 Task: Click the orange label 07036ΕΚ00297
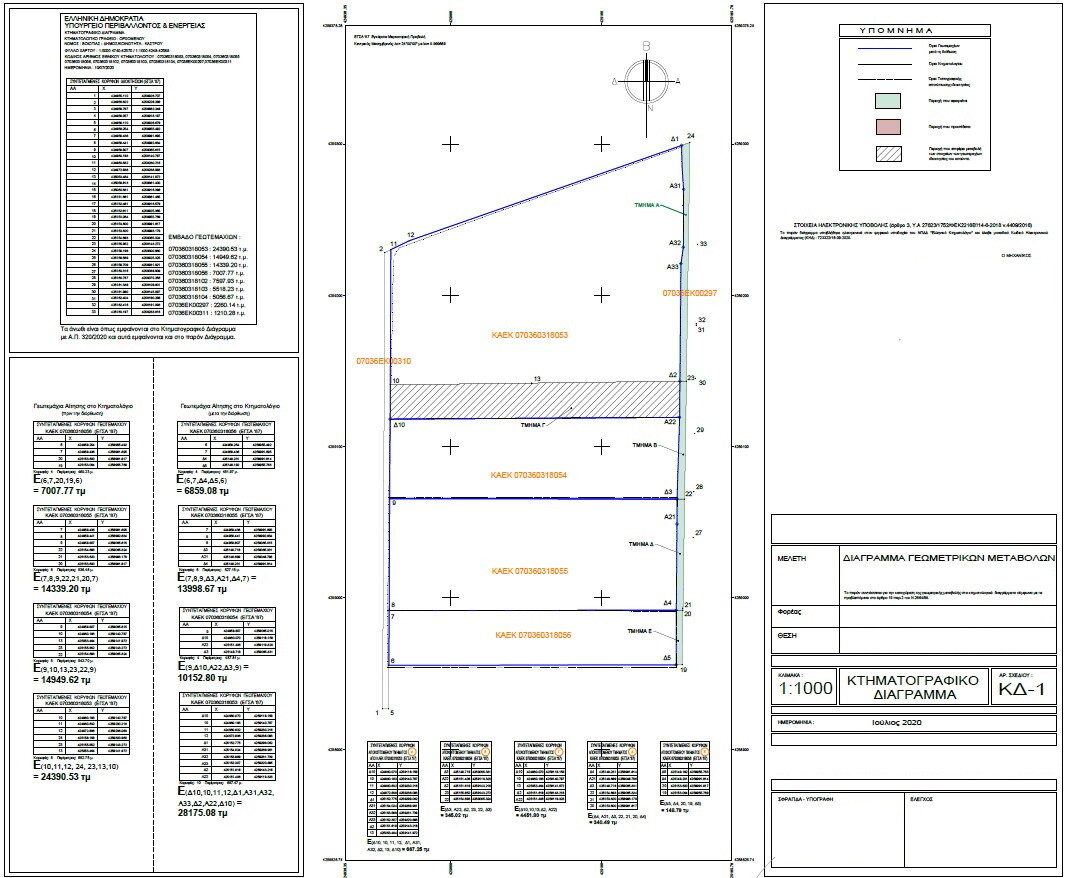pos(690,293)
